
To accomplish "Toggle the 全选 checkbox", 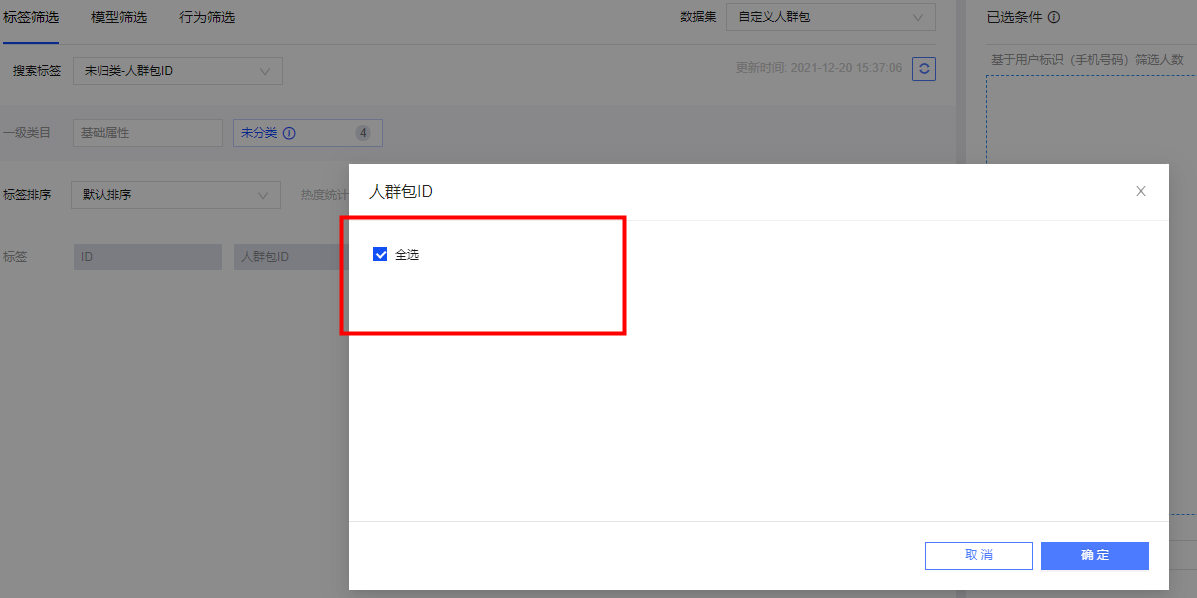I will coord(380,255).
